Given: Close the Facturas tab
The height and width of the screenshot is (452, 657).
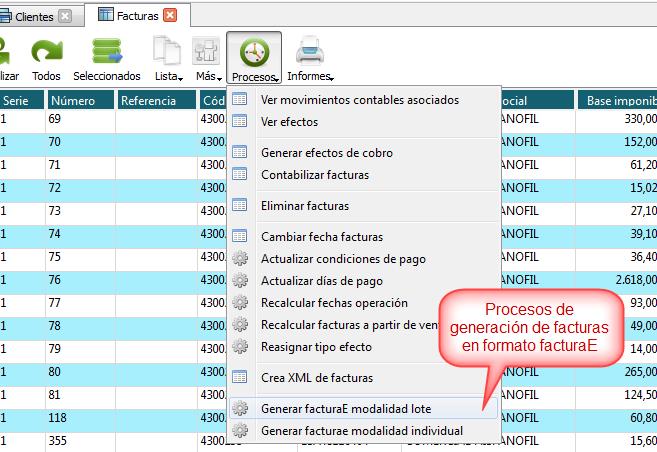Looking at the screenshot, I should click(170, 15).
